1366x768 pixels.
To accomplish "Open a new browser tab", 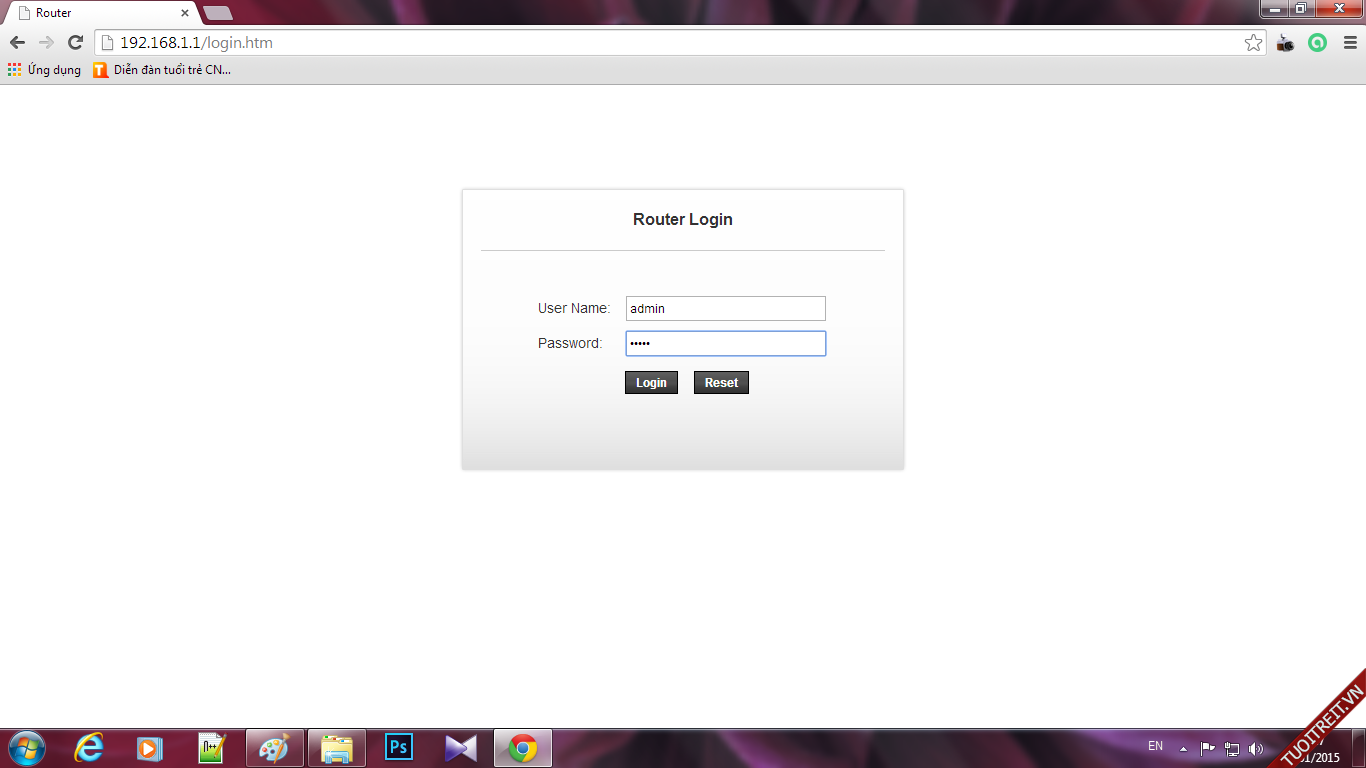I will click(x=218, y=13).
